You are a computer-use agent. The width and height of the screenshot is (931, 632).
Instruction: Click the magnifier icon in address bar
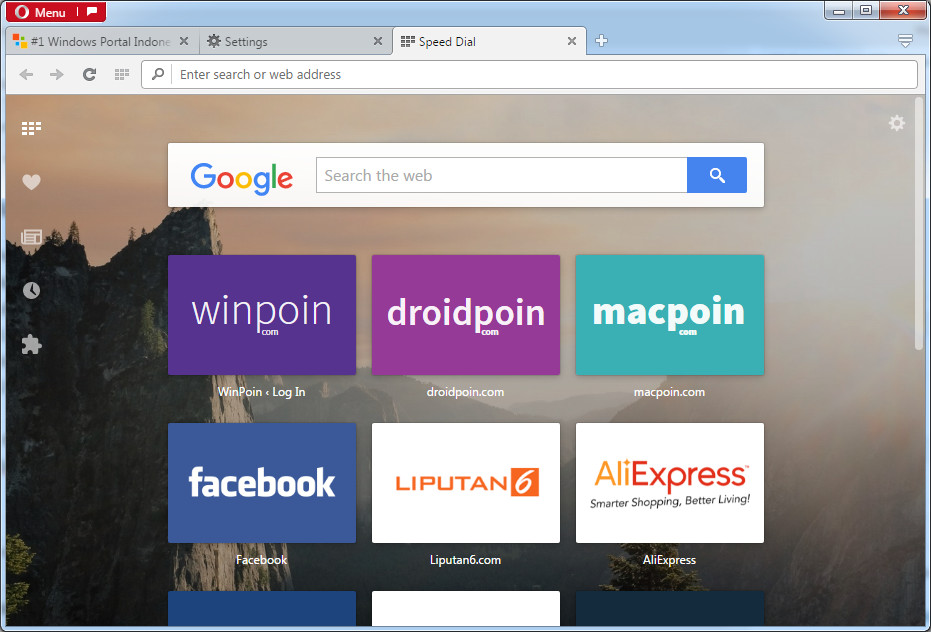(158, 74)
